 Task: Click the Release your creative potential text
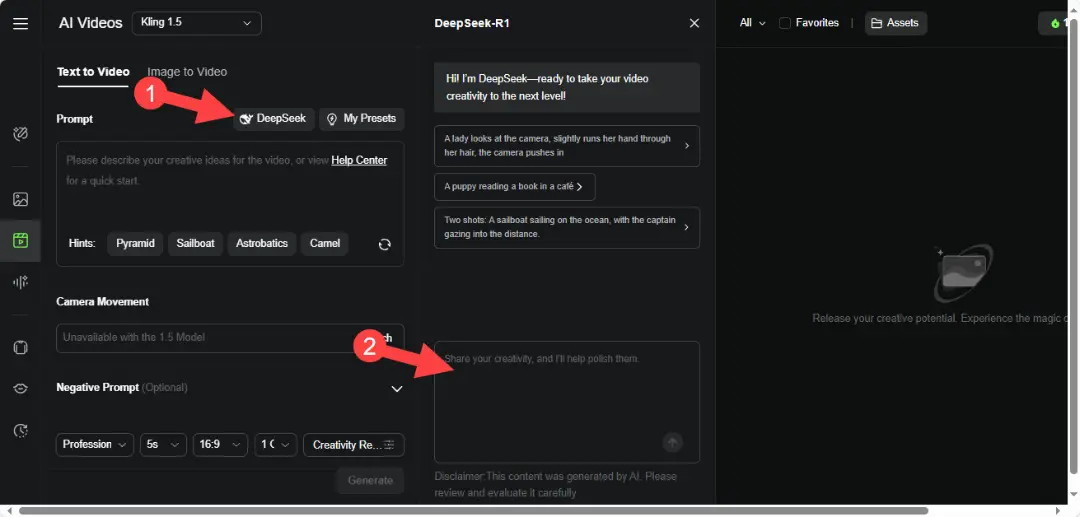pyautogui.click(x=939, y=319)
